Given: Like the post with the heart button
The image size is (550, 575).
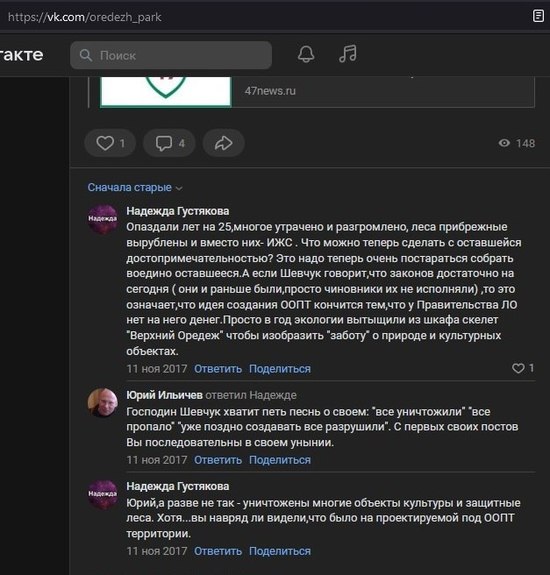Looking at the screenshot, I should coord(110,143).
